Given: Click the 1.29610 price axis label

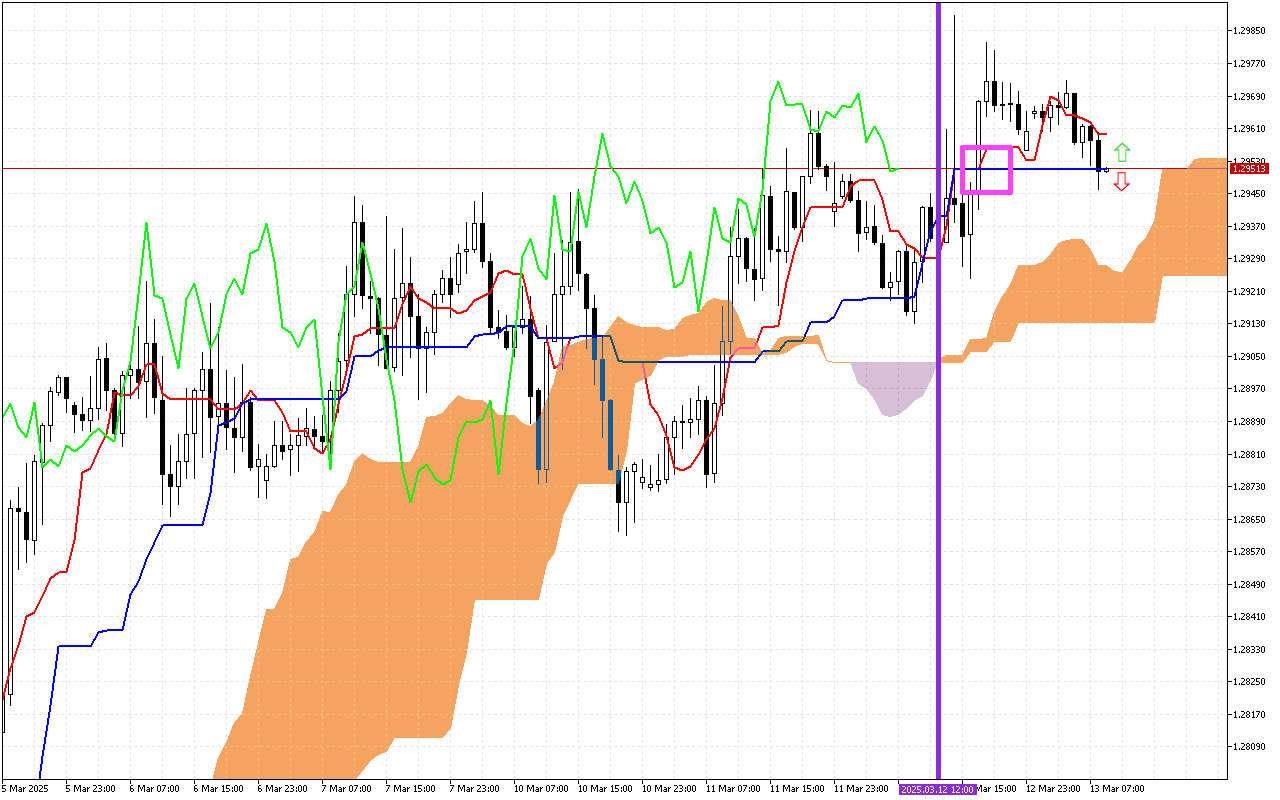Looking at the screenshot, I should click(x=1250, y=129).
